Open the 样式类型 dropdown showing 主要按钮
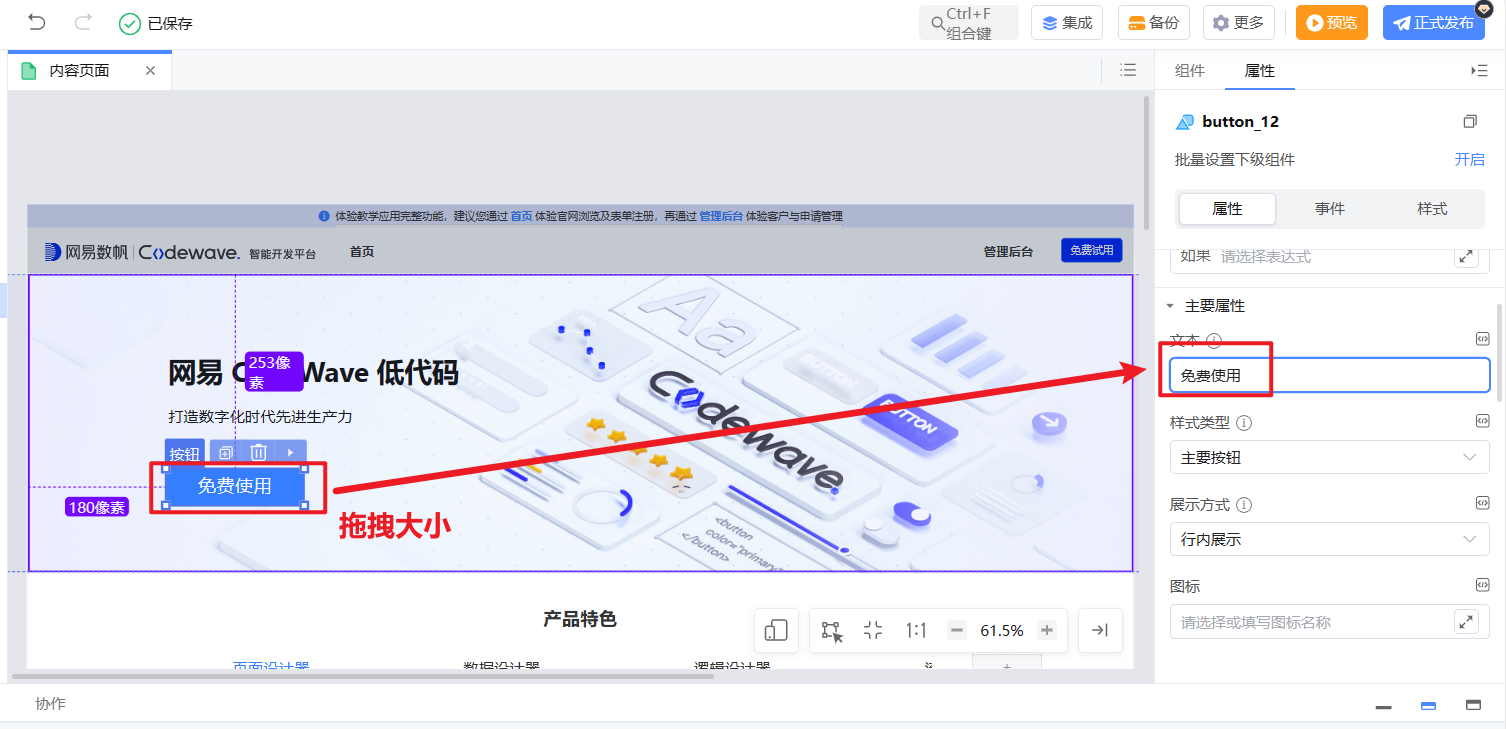This screenshot has width=1506, height=729. pos(1329,457)
